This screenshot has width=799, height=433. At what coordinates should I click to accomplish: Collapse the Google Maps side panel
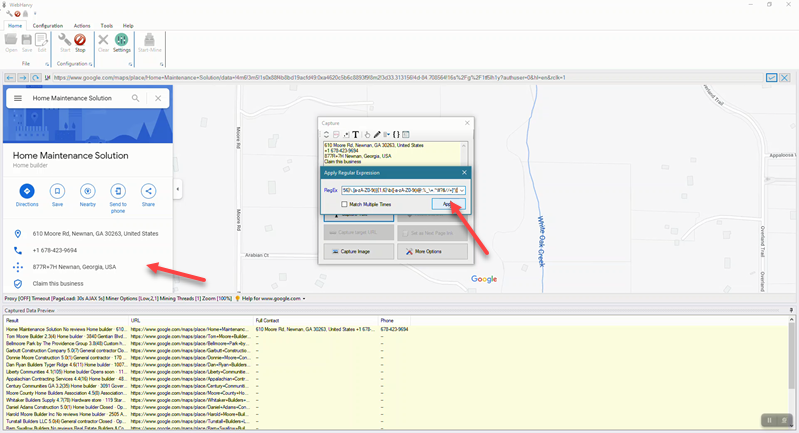[x=177, y=189]
